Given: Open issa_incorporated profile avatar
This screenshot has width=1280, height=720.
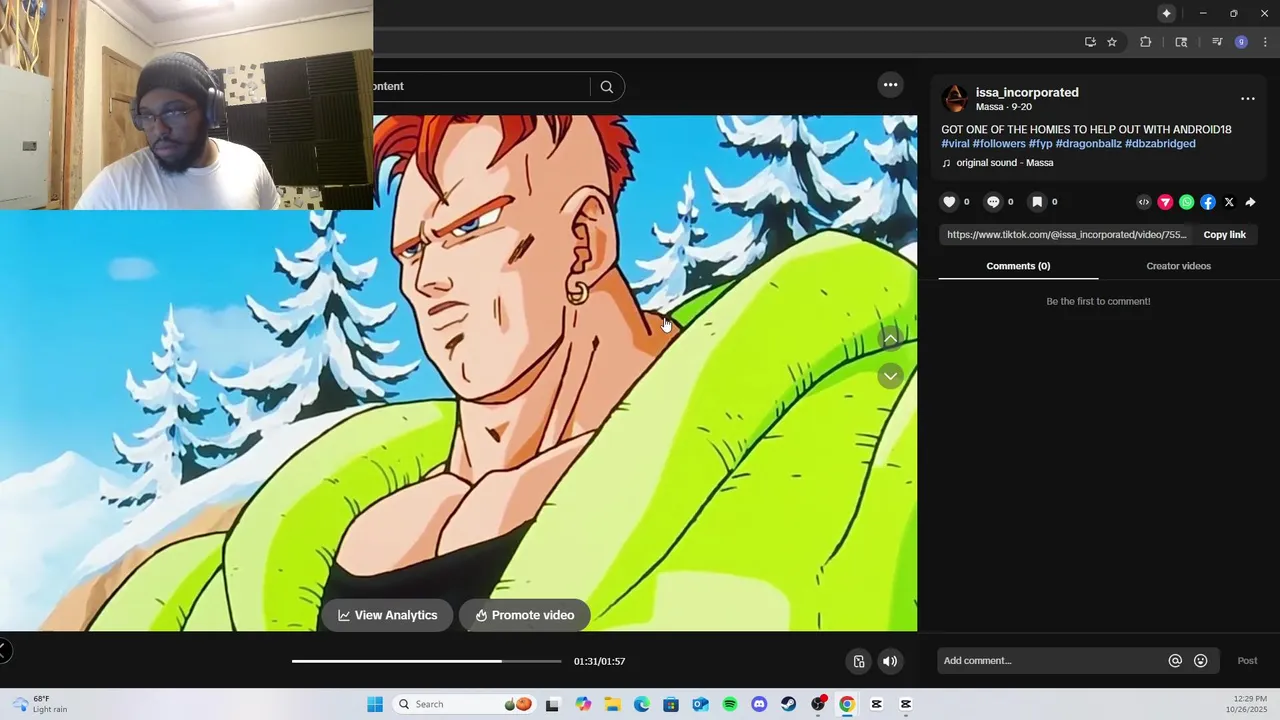Looking at the screenshot, I should pos(955,98).
